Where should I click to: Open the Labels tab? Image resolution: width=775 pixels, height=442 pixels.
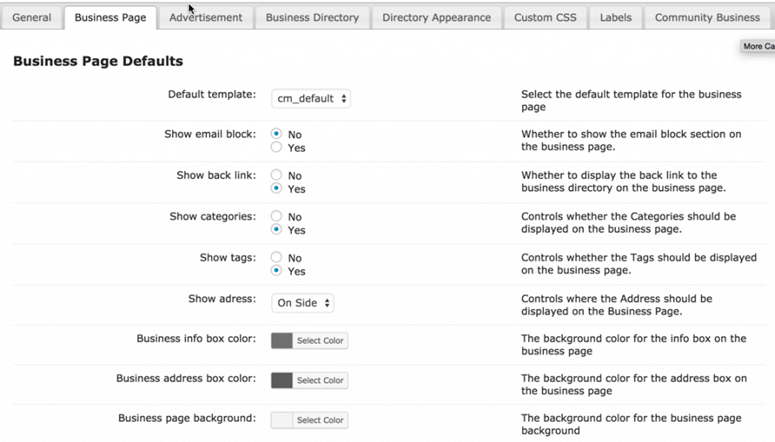(x=615, y=18)
